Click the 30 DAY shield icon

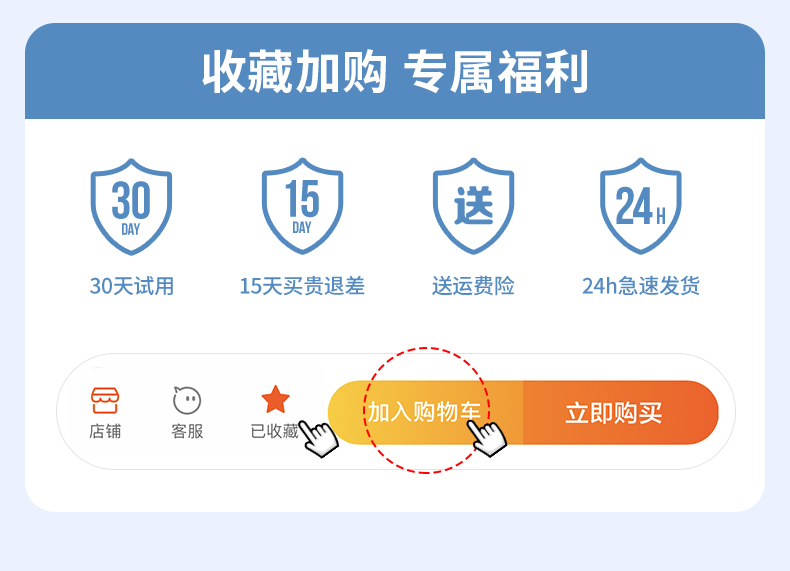click(131, 207)
